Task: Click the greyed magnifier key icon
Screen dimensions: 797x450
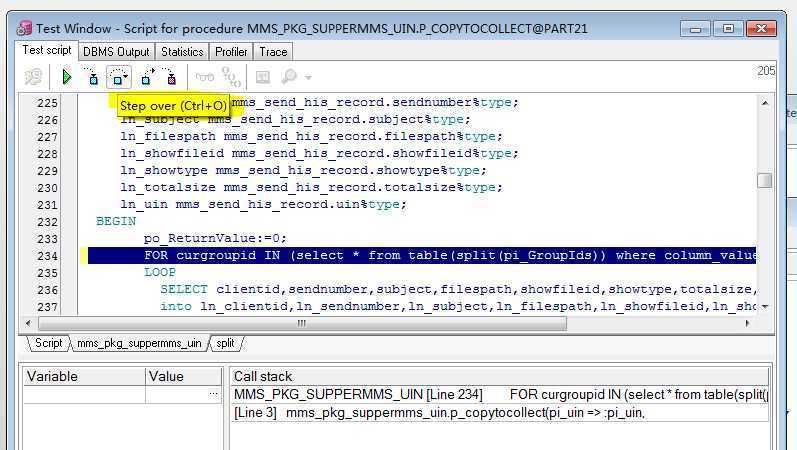Action: [289, 77]
